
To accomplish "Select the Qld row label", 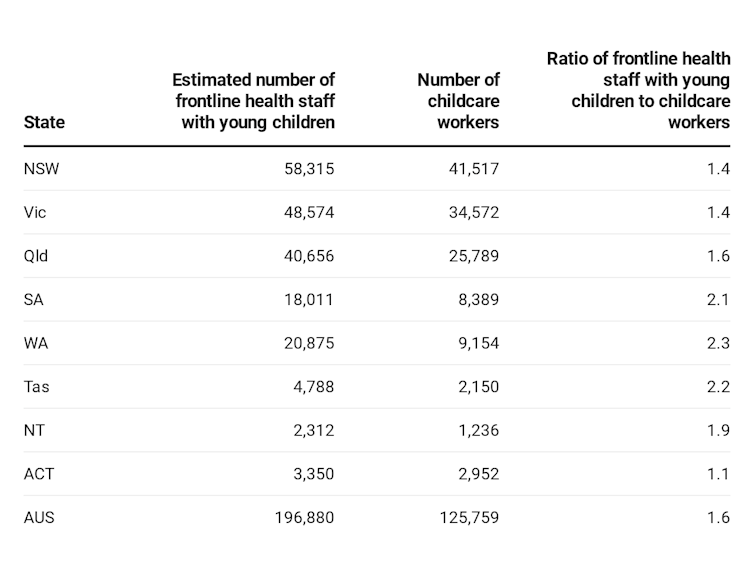I will 36,256.
